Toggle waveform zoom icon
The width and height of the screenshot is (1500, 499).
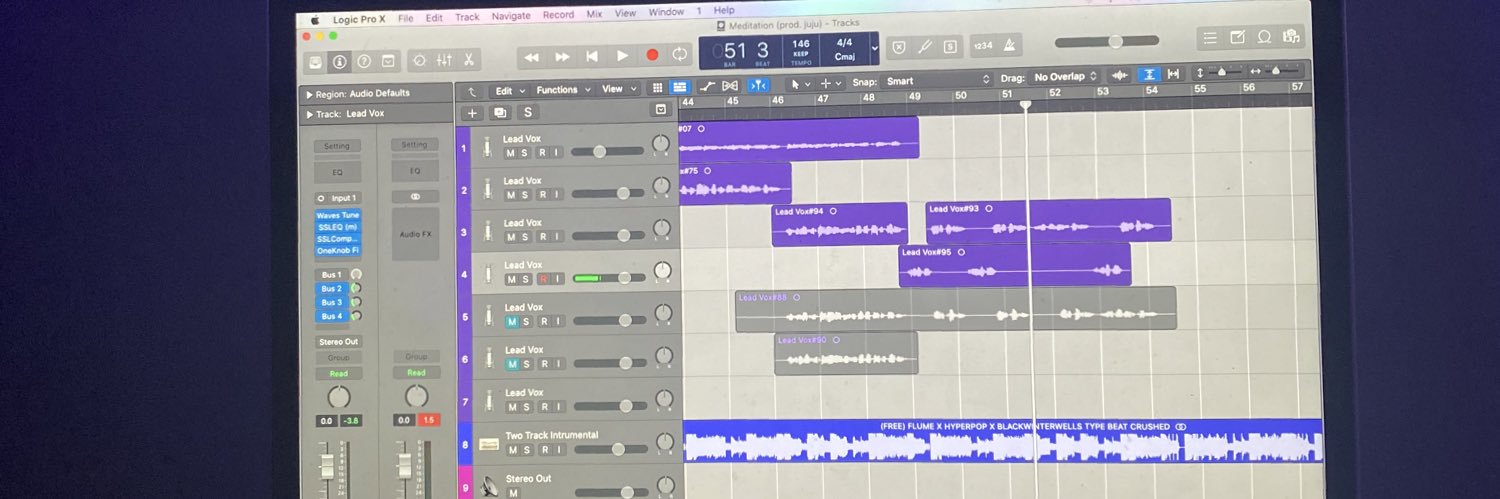pos(1120,75)
